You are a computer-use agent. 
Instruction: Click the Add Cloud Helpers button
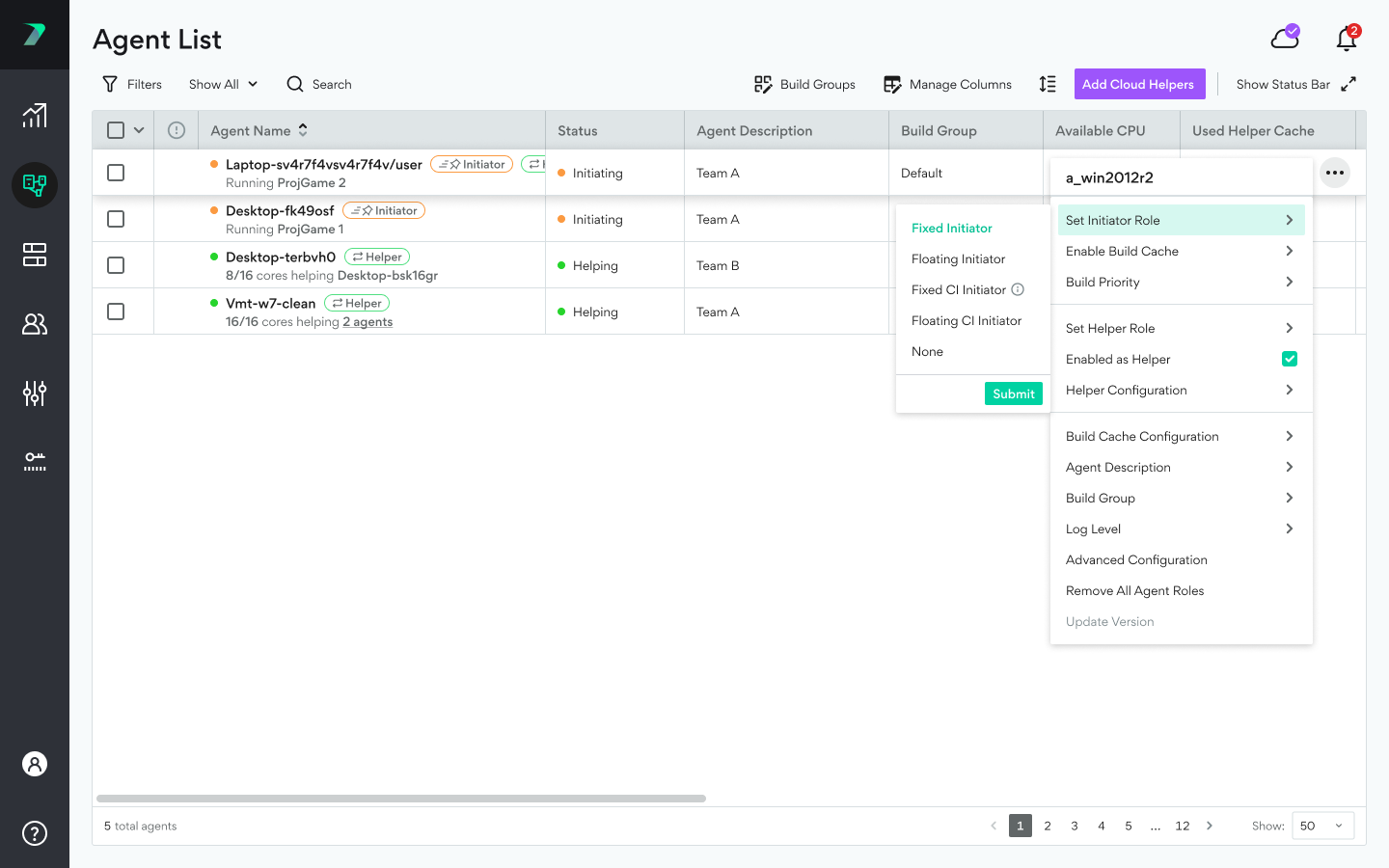1138,84
